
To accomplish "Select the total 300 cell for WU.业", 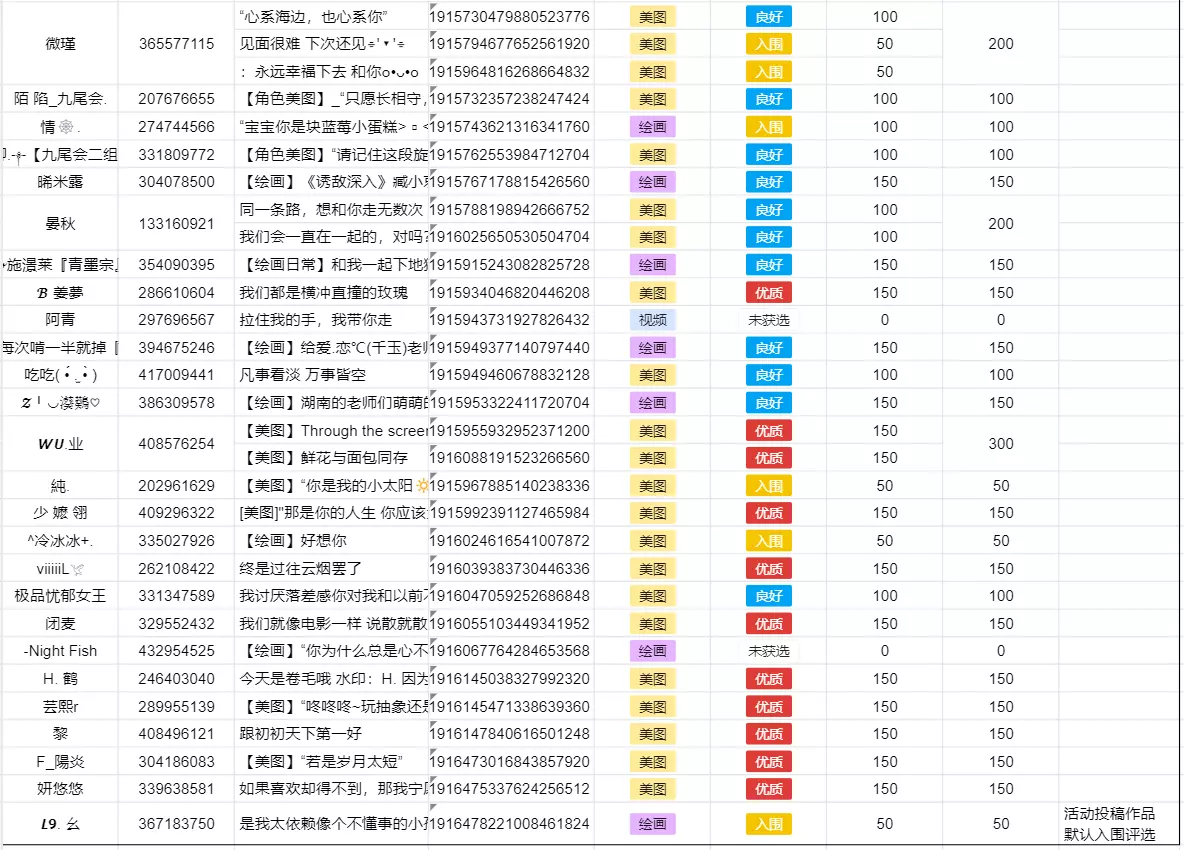I will [1001, 444].
